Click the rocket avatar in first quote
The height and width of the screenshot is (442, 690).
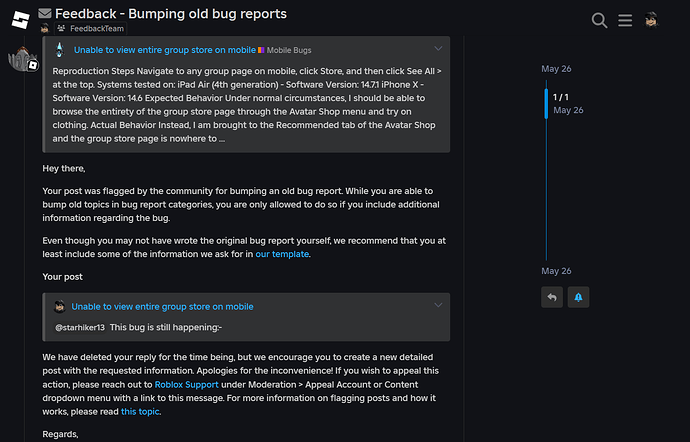(60, 50)
